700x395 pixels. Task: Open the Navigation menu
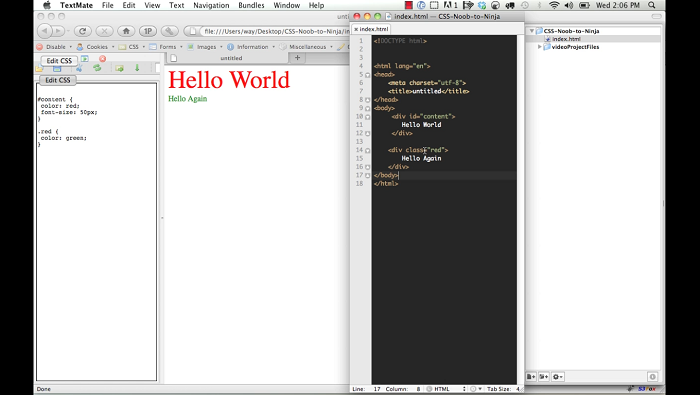pyautogui.click(x=211, y=5)
